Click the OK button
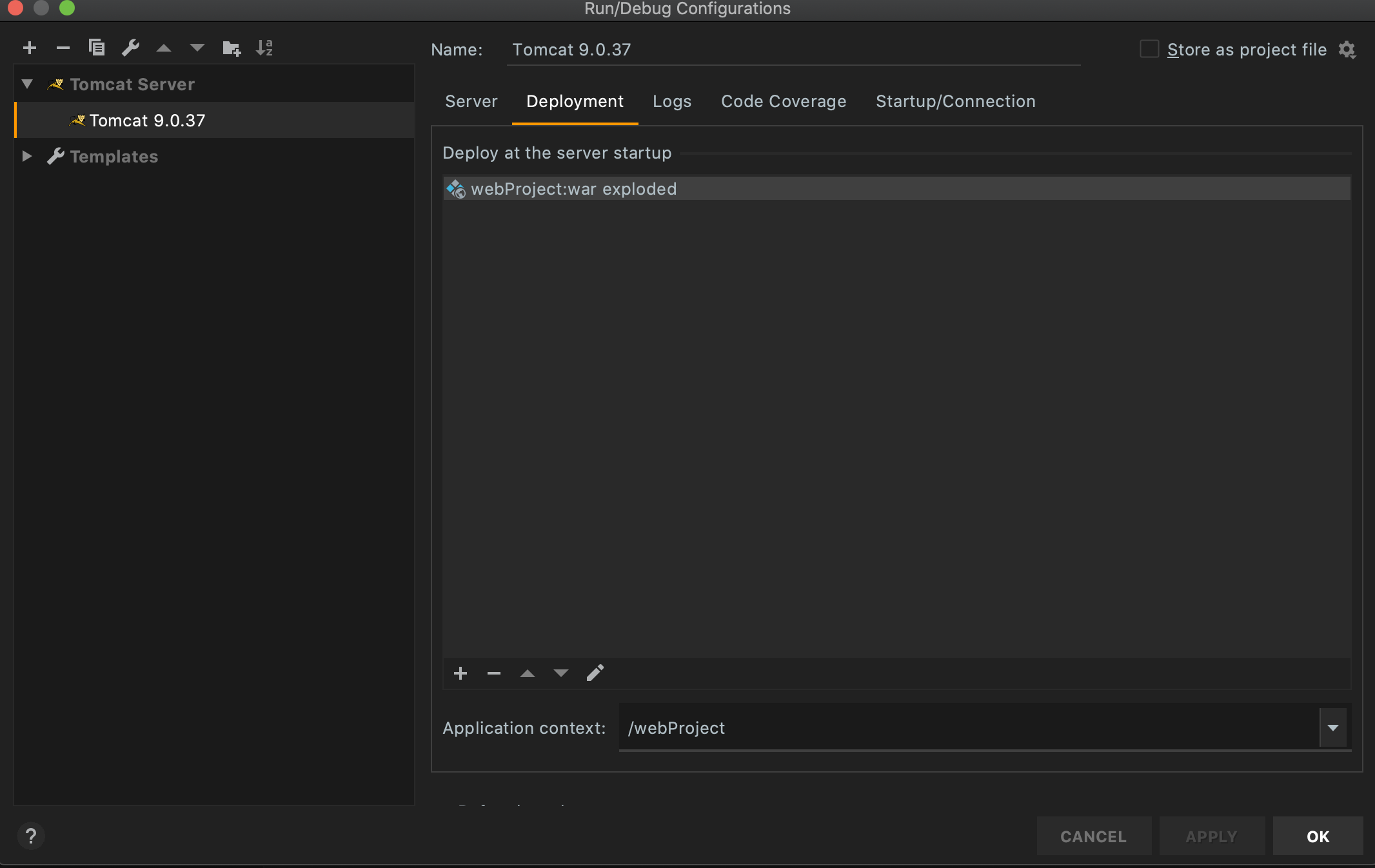The width and height of the screenshot is (1375, 868). 1318,836
